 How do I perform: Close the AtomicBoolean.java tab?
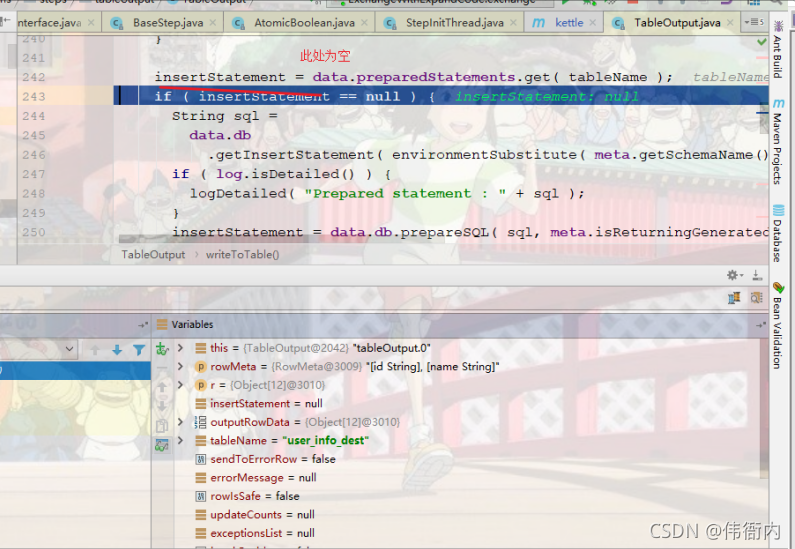click(x=365, y=23)
